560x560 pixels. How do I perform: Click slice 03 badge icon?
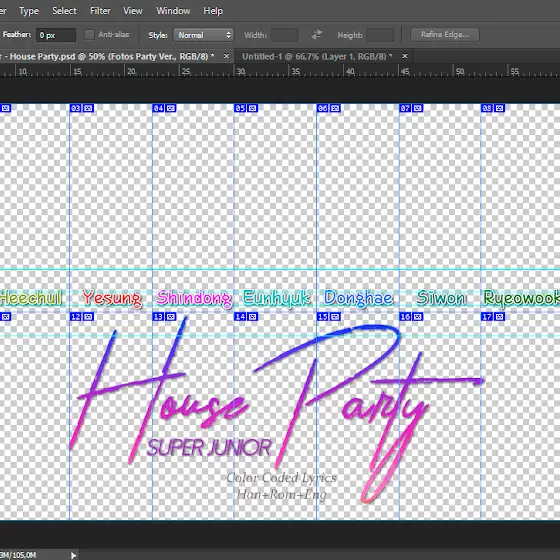point(89,108)
